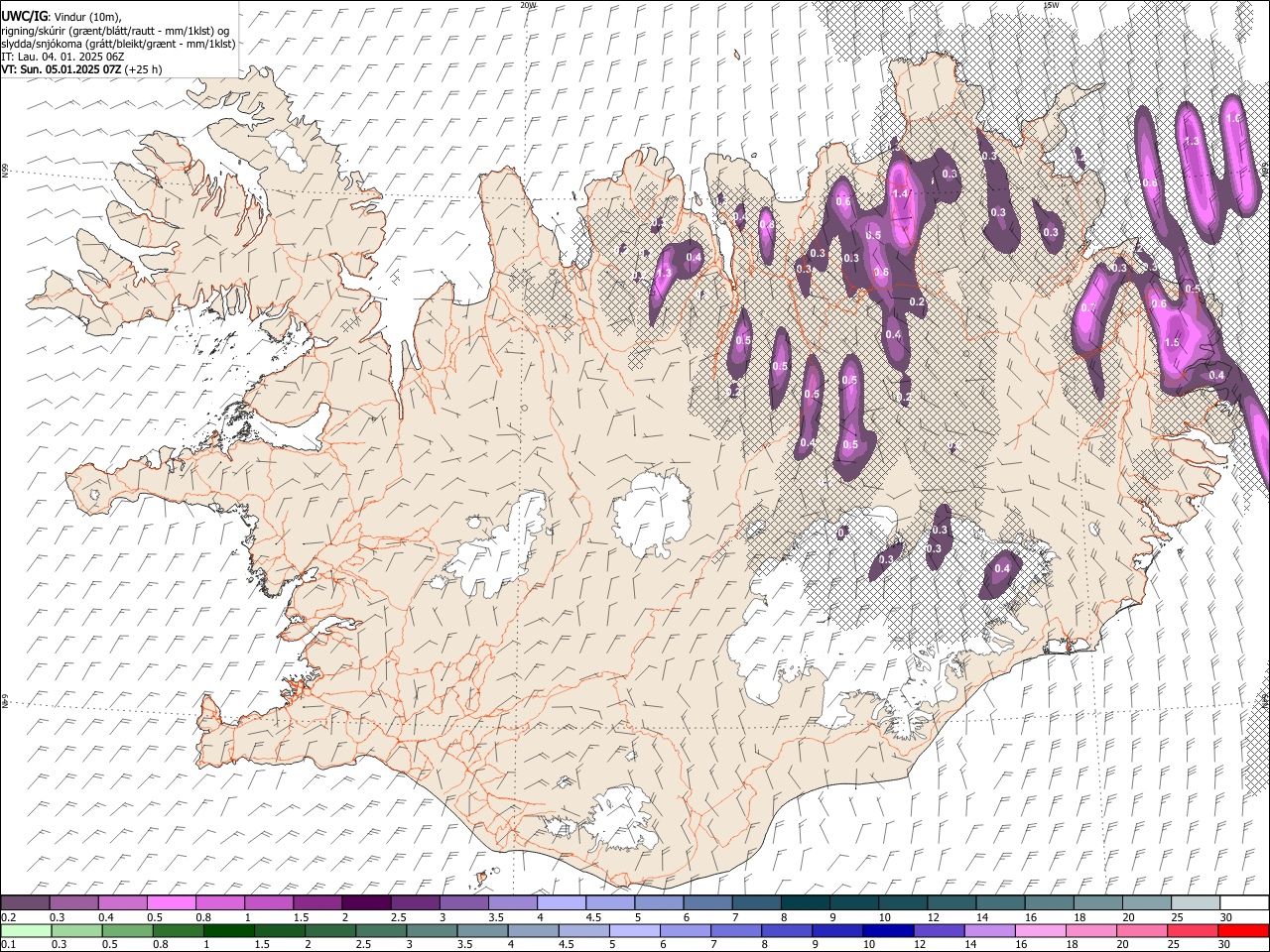
Task: Pick lower scale pale green swatch above 0.1
Action: pyautogui.click(x=26, y=930)
